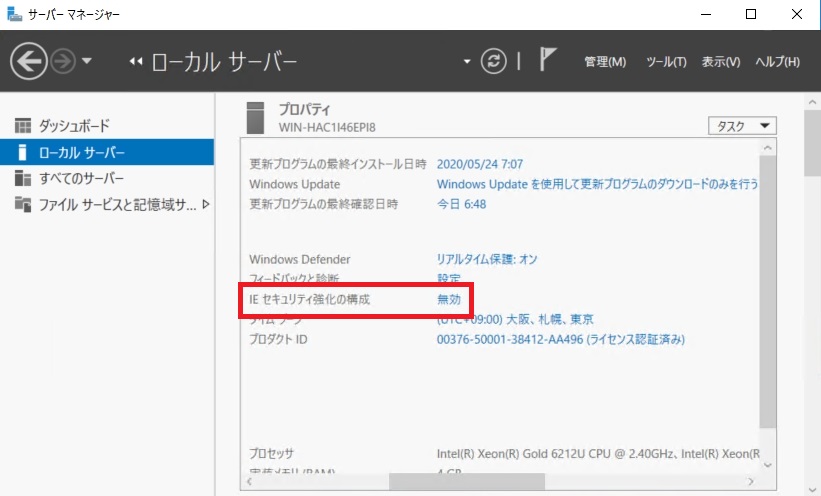821x496 pixels.
Task: Click the ローカル サーバー sidebar icon
Action: 22,152
